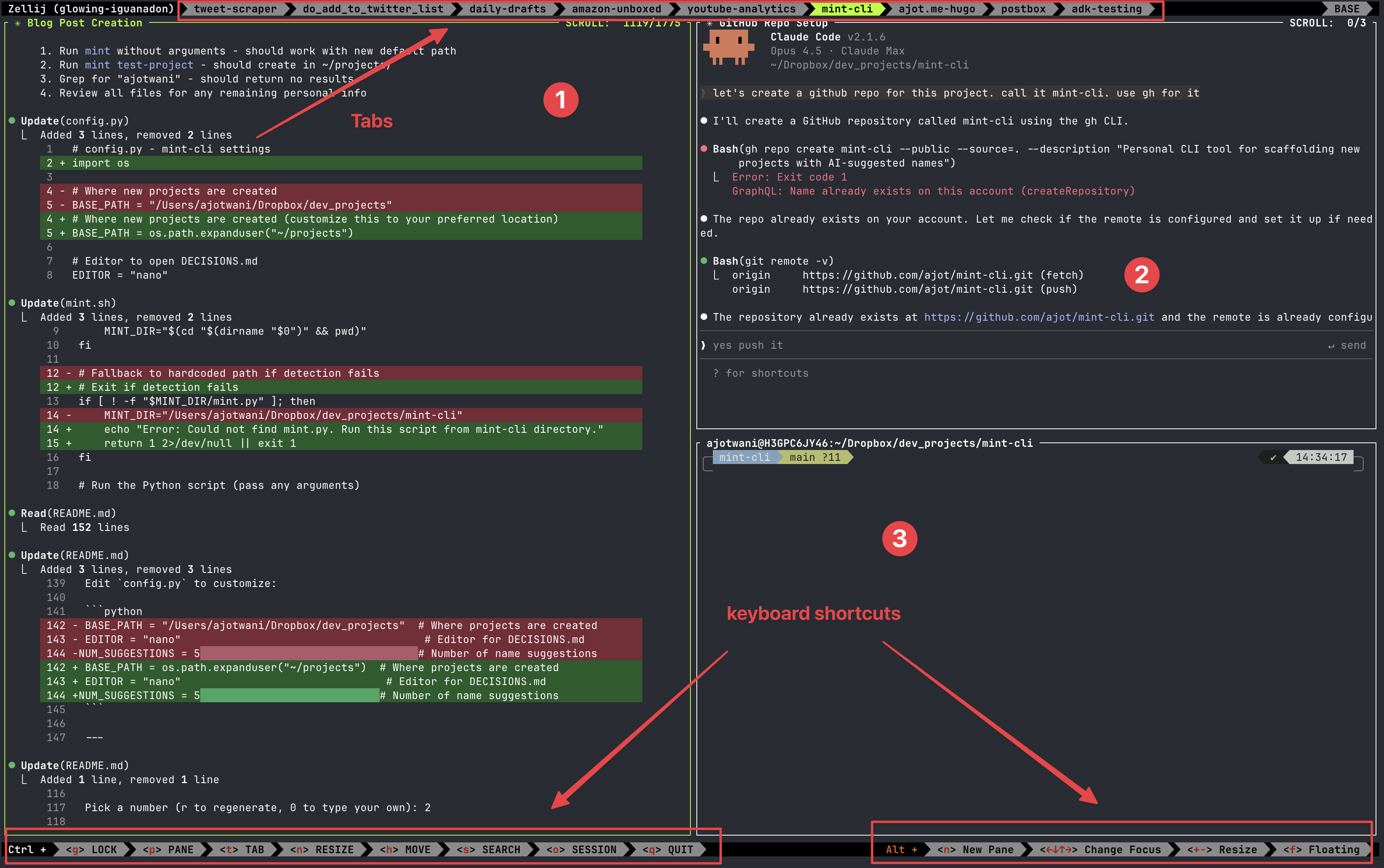Enter PANE mode from the status bar
Image resolution: width=1384 pixels, height=868 pixels.
(x=168, y=850)
